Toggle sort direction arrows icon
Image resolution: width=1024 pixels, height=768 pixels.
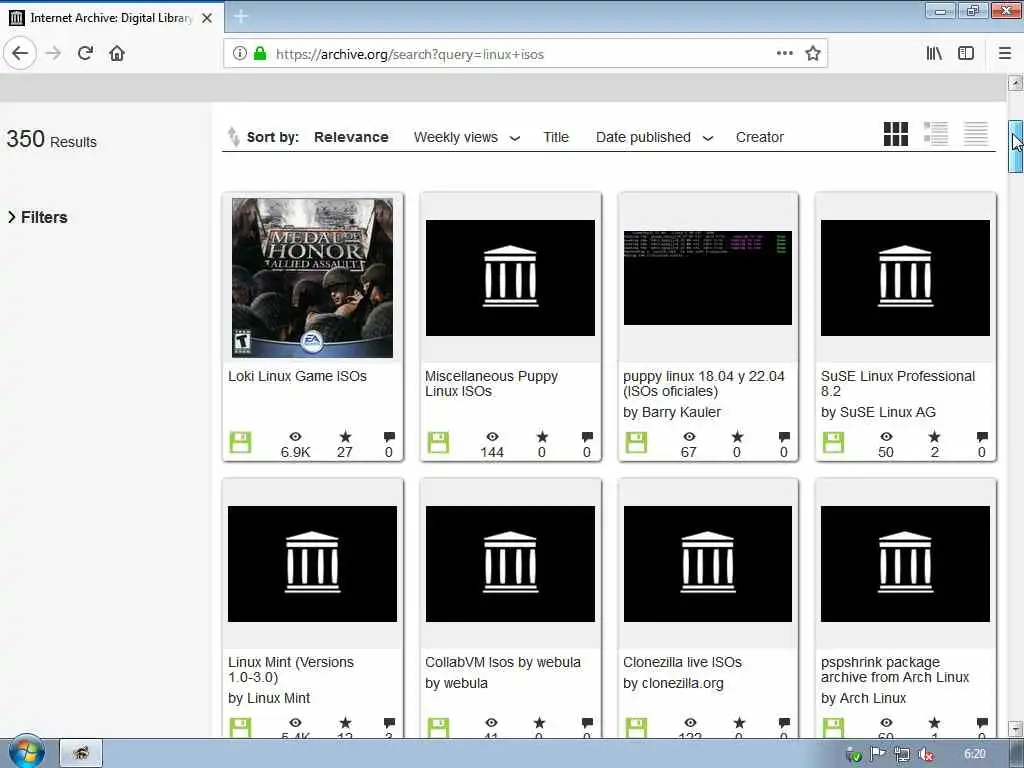[233, 136]
